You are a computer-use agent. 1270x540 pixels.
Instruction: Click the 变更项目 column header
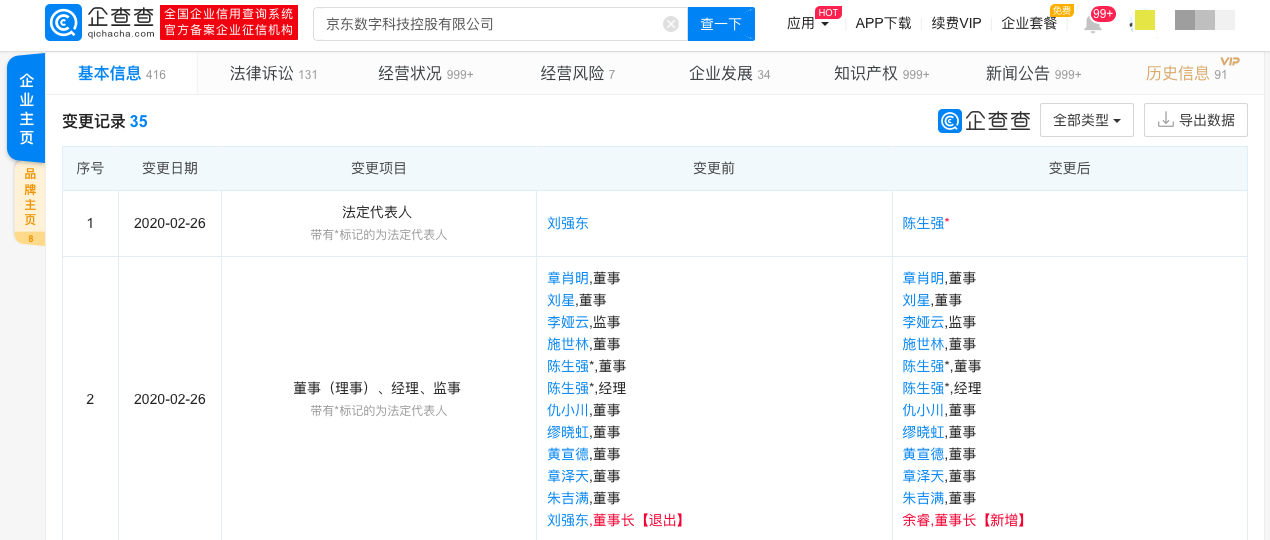379,168
